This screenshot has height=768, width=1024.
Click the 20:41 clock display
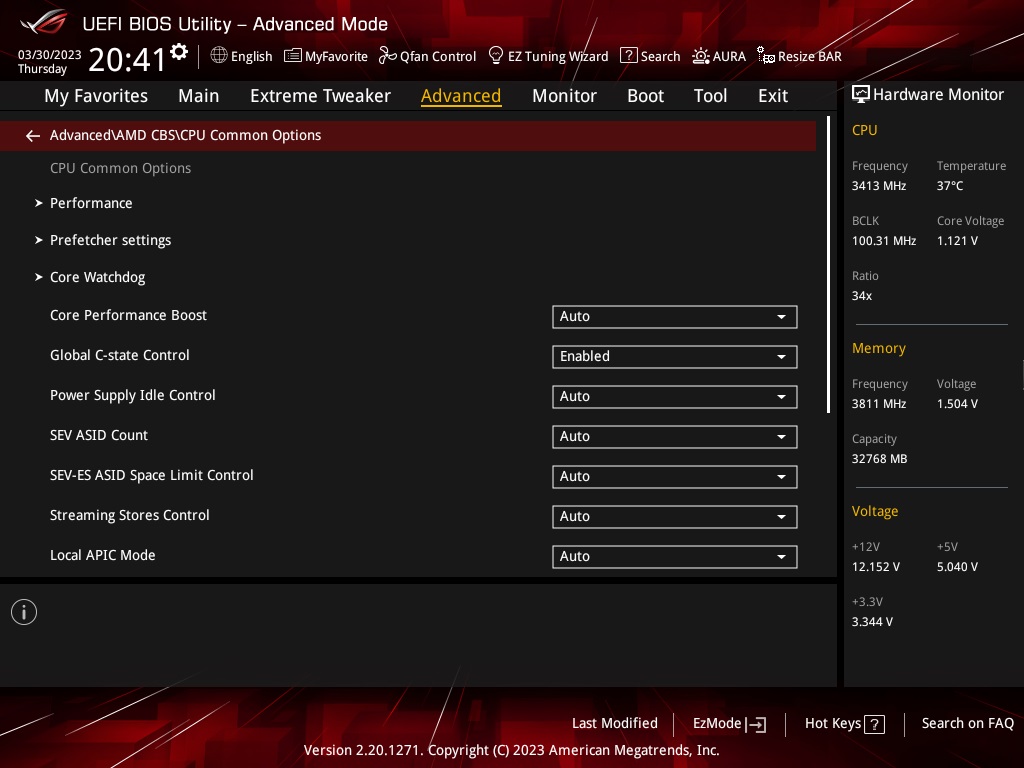coord(127,59)
